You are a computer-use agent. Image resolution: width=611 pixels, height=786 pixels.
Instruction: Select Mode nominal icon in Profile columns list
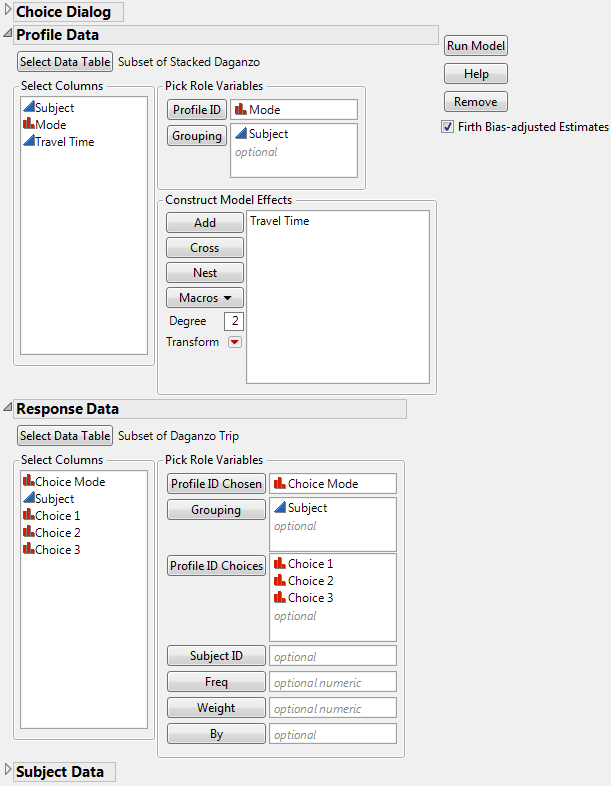[x=29, y=124]
